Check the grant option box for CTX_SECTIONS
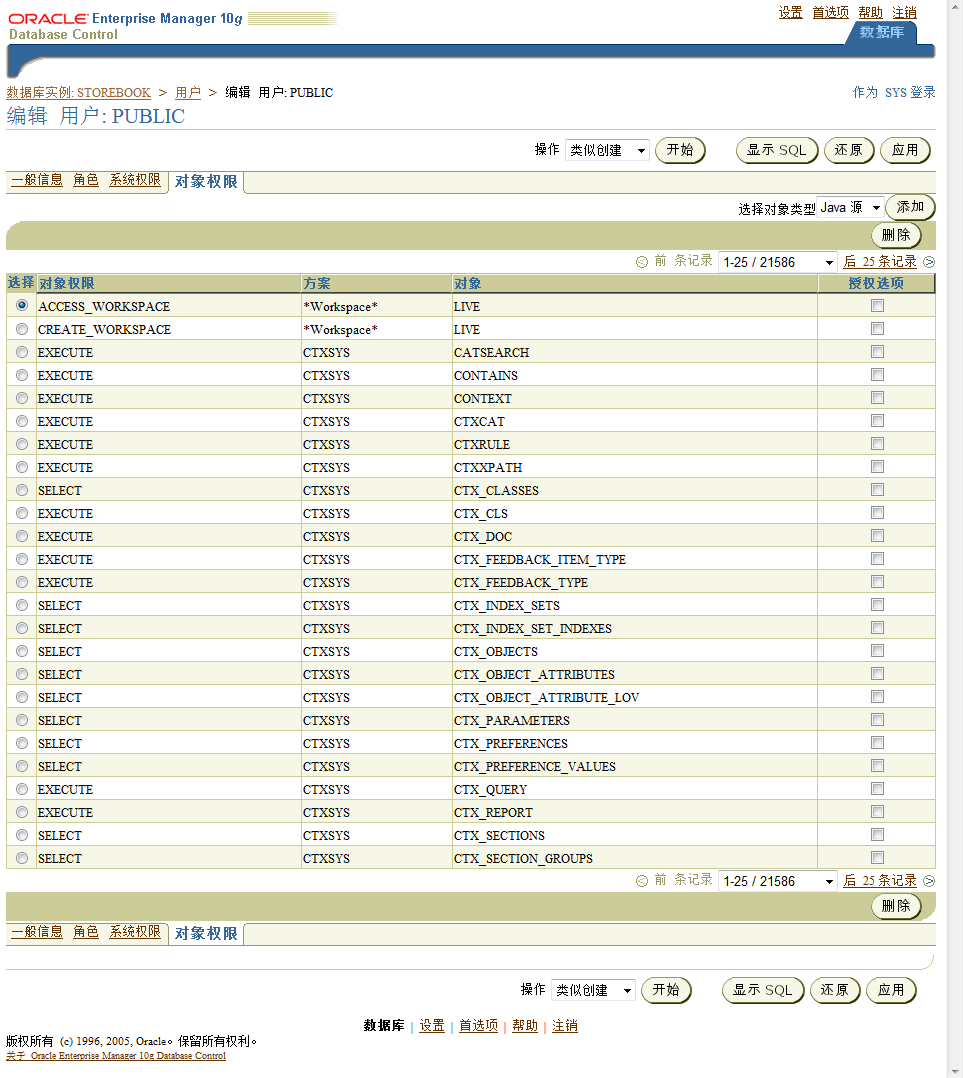 coord(877,835)
